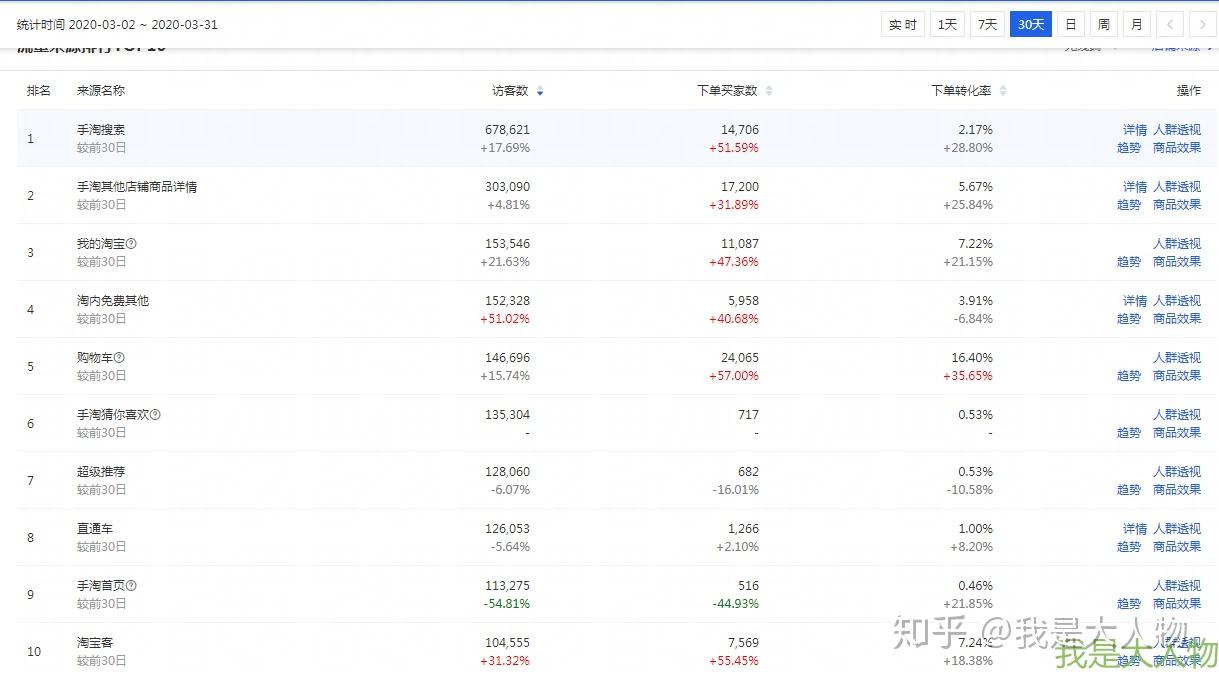Click the 操作 column header
The width and height of the screenshot is (1219, 681).
(x=1189, y=91)
